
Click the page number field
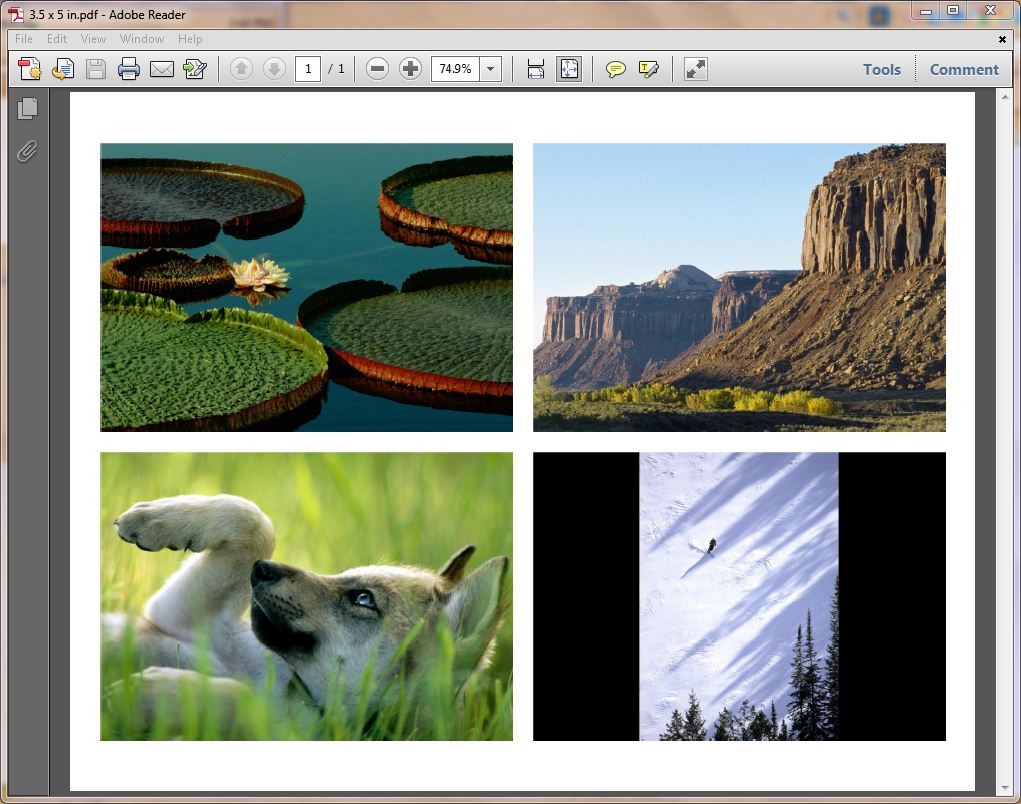[x=308, y=68]
